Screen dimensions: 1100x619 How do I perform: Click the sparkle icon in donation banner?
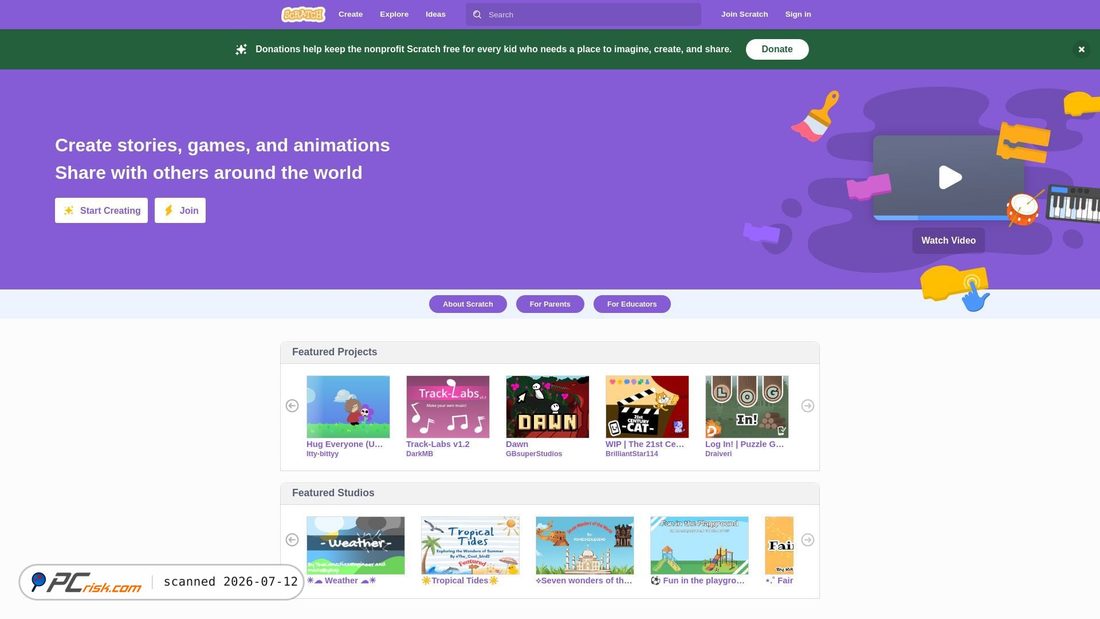[241, 49]
